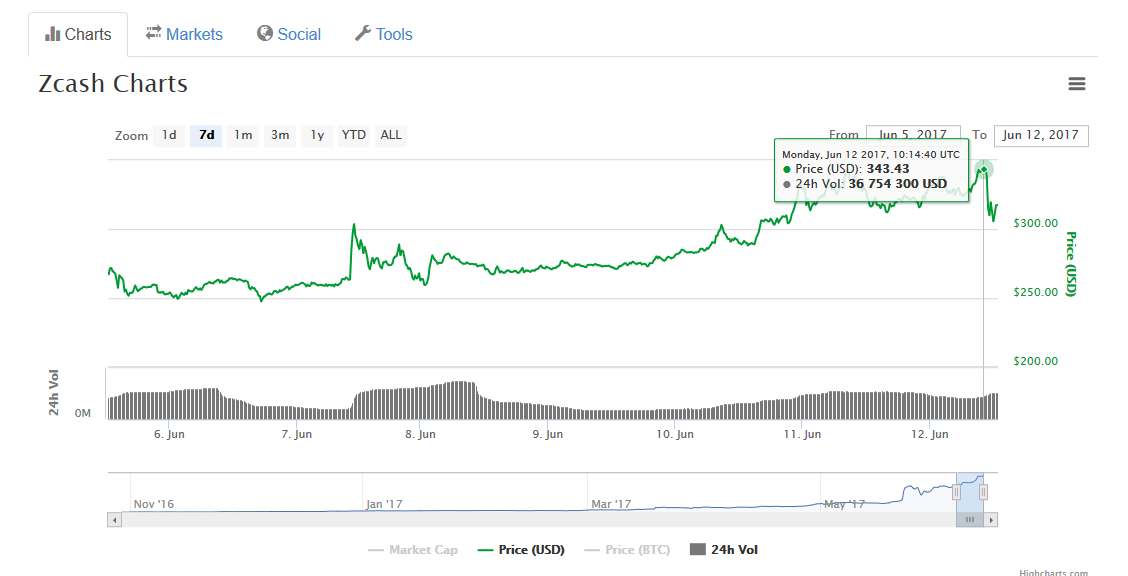The image size is (1128, 576).
Task: Show ALL time zoom range
Action: pyautogui.click(x=391, y=135)
